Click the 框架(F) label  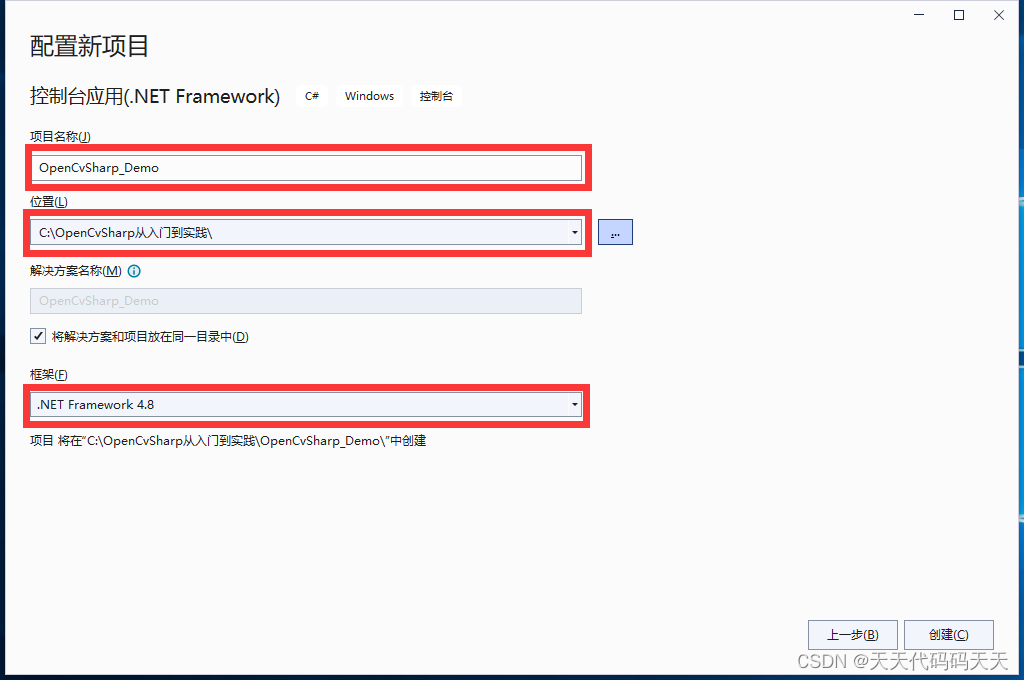click(x=49, y=375)
